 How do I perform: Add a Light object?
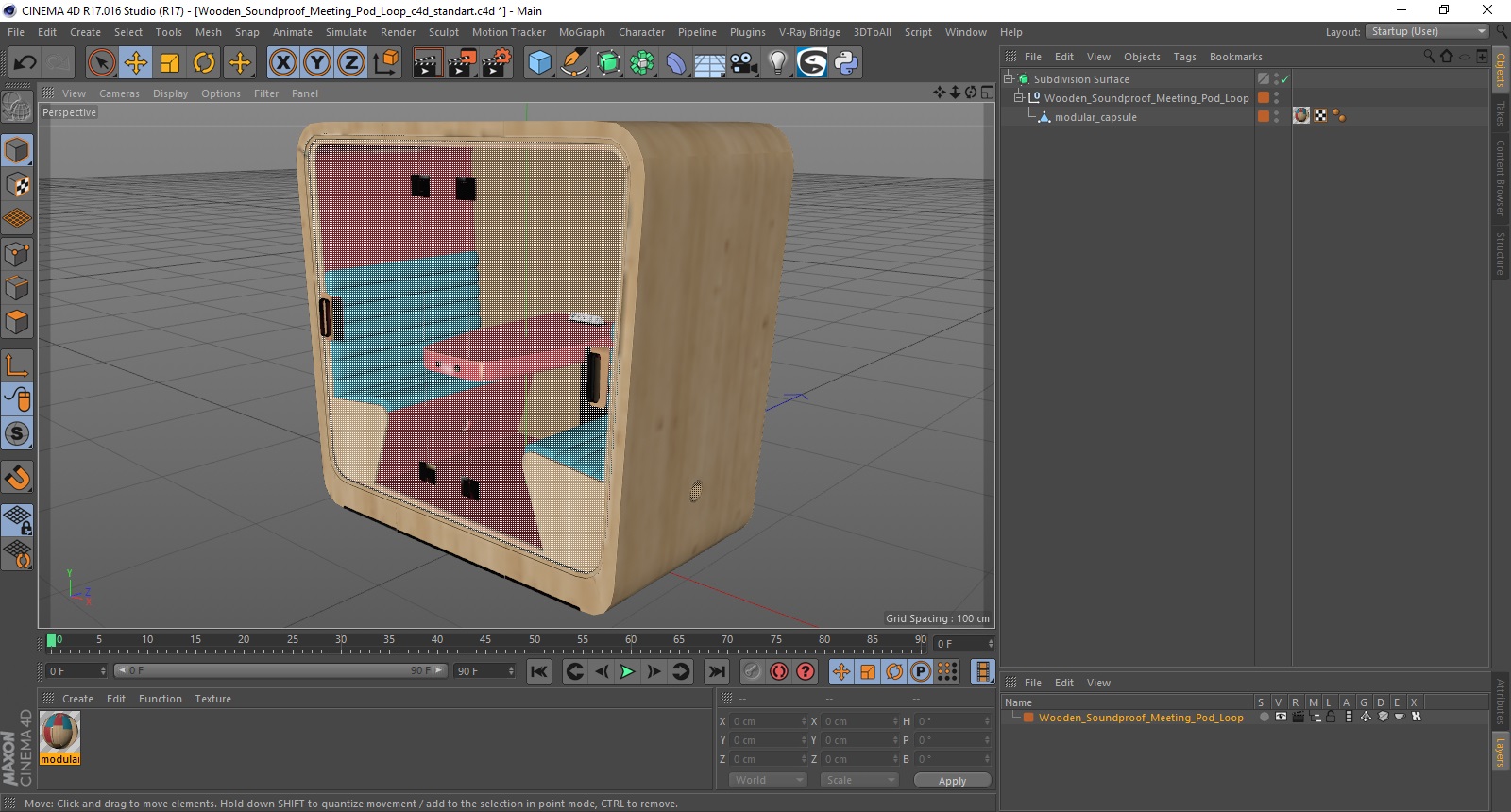pos(778,63)
